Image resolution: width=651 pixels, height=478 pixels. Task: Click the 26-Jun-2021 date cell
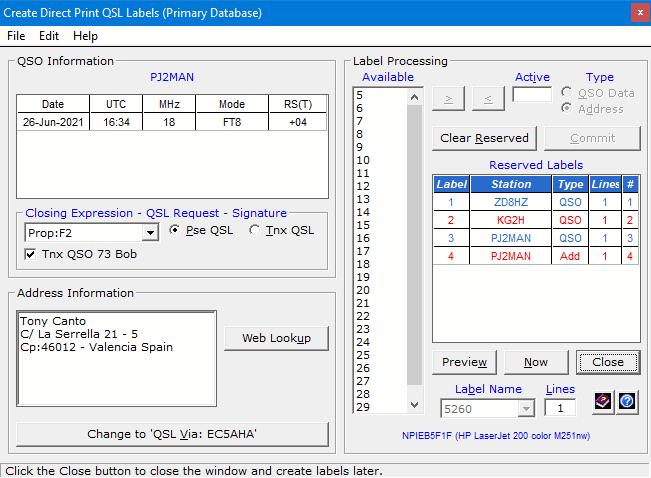[x=53, y=122]
